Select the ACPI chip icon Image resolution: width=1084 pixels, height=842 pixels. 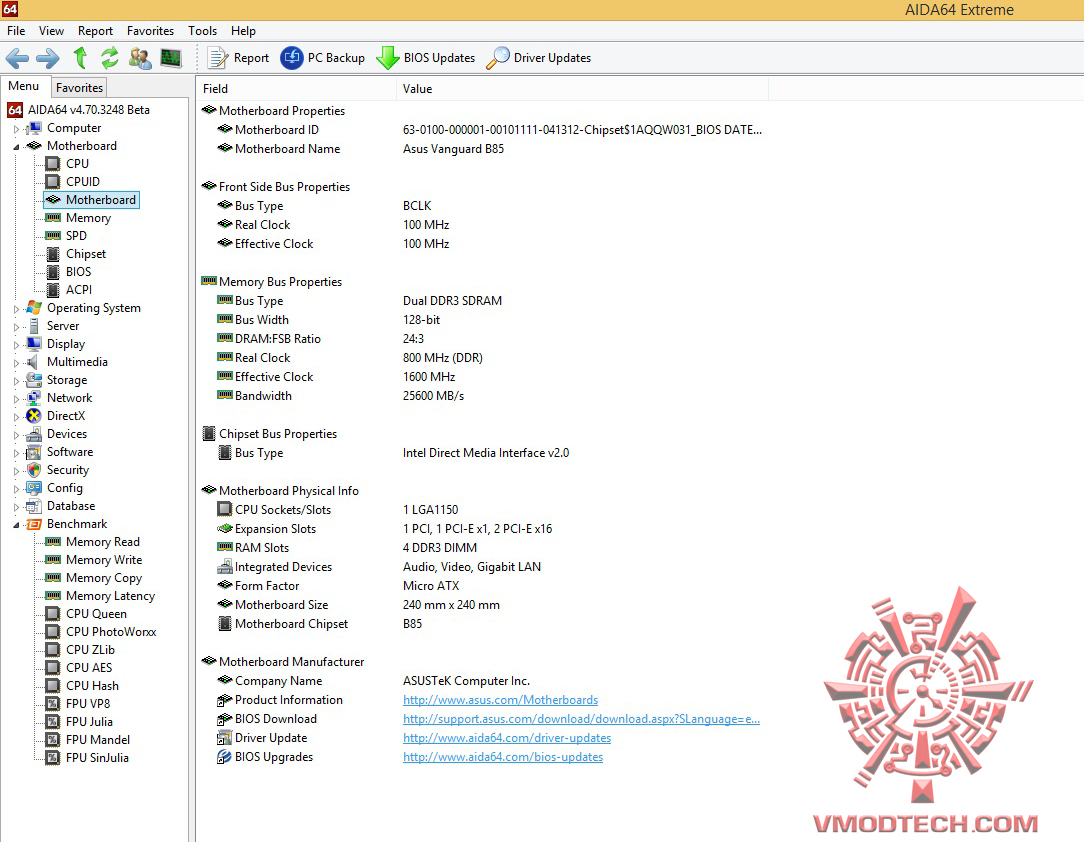tap(53, 290)
